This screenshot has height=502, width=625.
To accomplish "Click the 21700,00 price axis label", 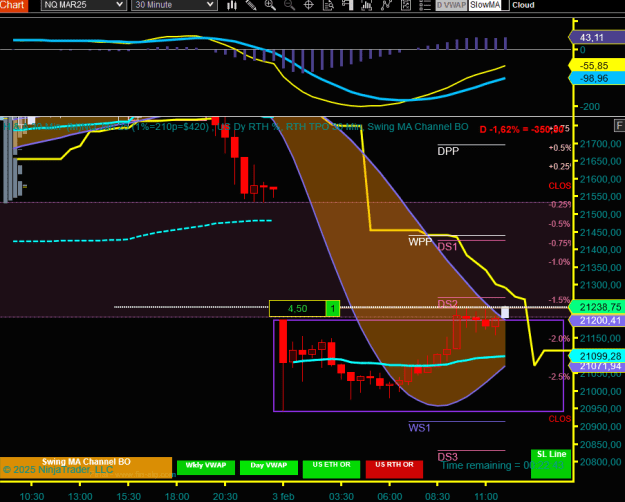I will pyautogui.click(x=601, y=144).
